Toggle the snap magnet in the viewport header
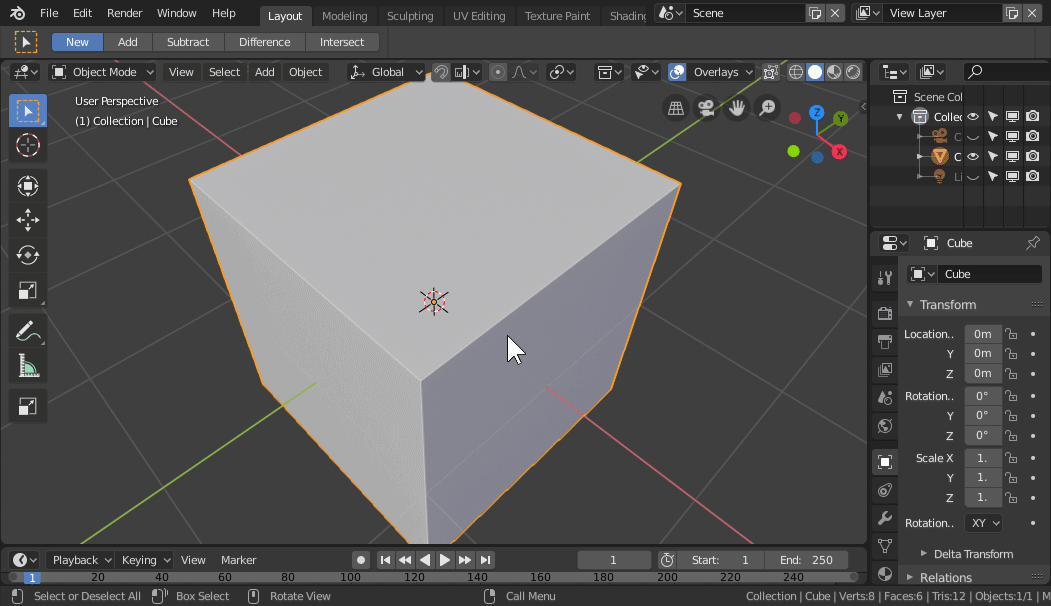The width and height of the screenshot is (1051, 606). pyautogui.click(x=441, y=72)
